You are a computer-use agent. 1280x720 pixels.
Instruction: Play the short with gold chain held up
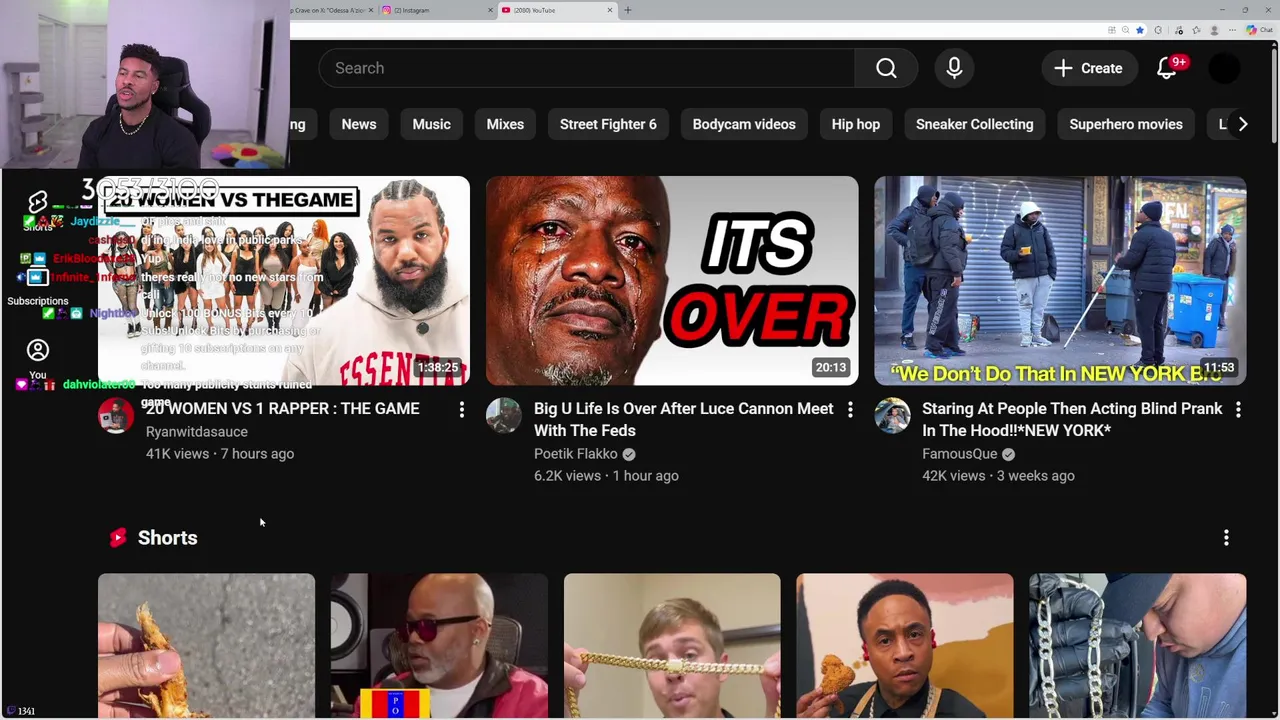pos(672,646)
